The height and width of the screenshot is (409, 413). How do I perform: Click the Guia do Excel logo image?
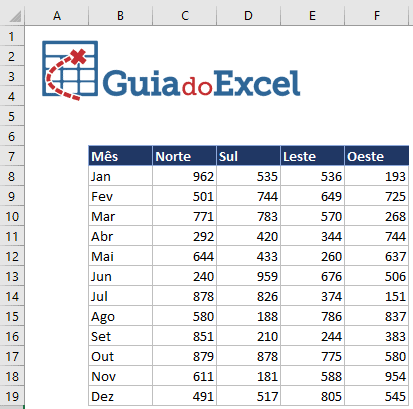tap(171, 70)
